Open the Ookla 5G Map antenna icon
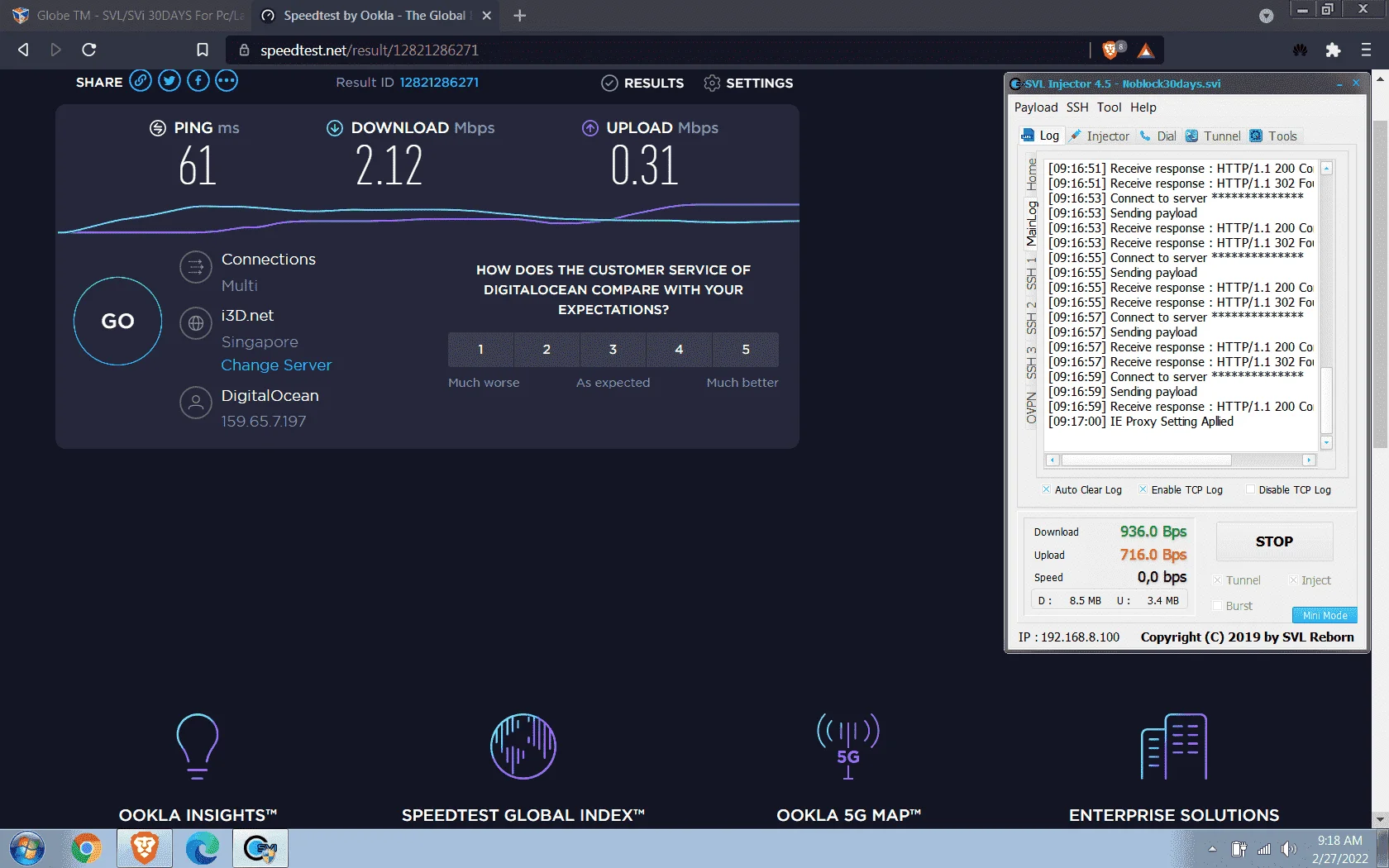The height and width of the screenshot is (868, 1389). click(848, 746)
